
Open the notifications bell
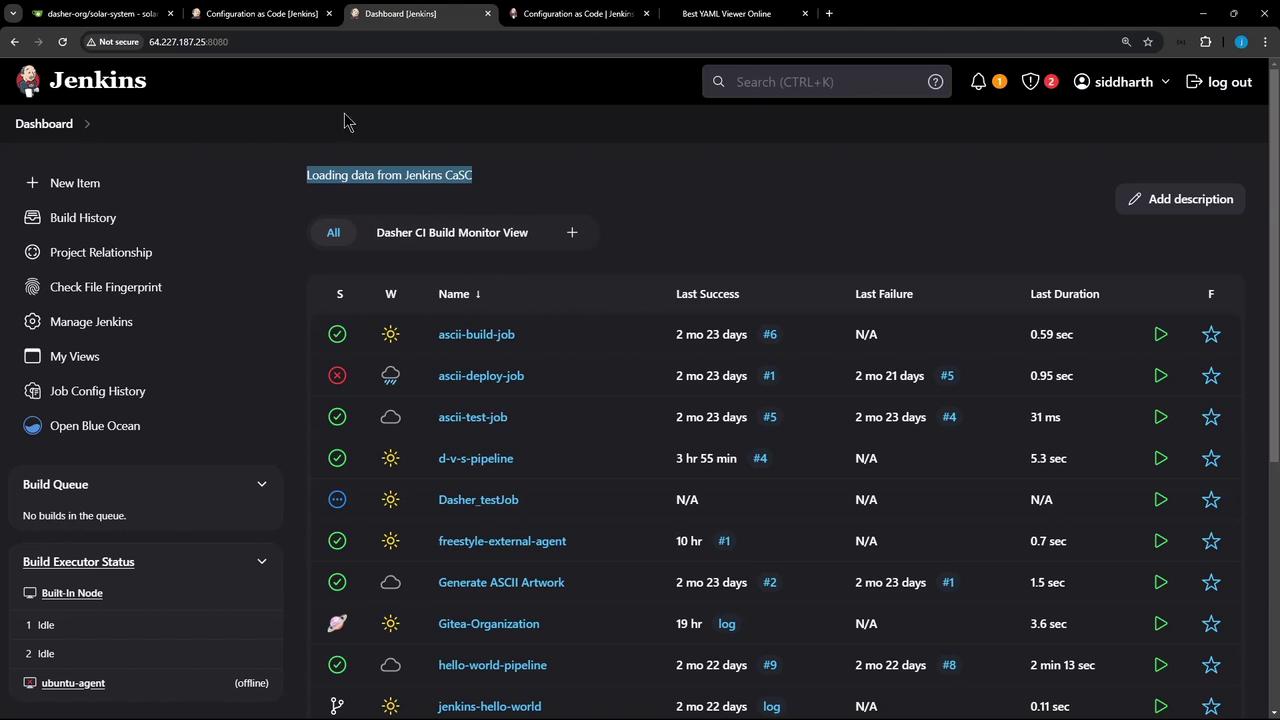978,82
